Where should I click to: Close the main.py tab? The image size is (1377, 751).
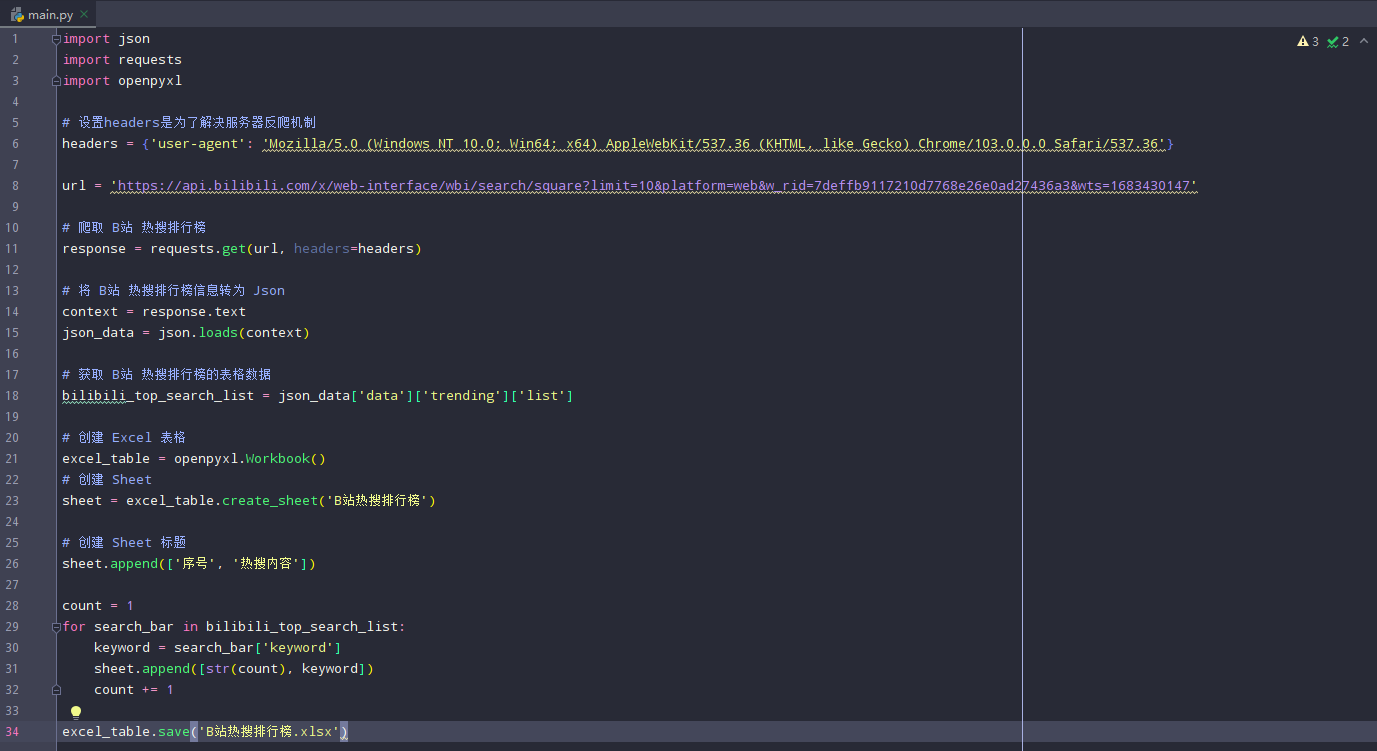[x=83, y=14]
